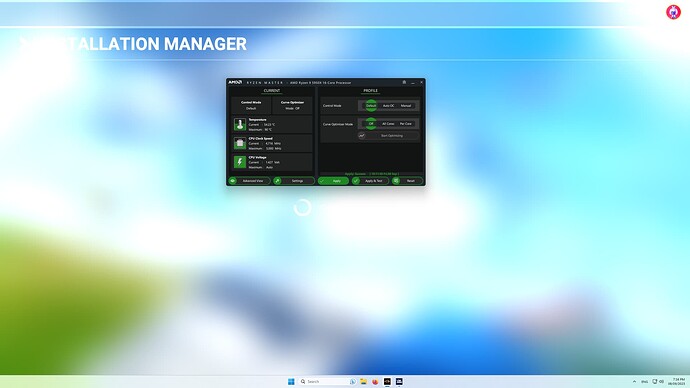Click the CPU Voltage lightning bolt icon
This screenshot has height=388, width=690.
coord(240,162)
